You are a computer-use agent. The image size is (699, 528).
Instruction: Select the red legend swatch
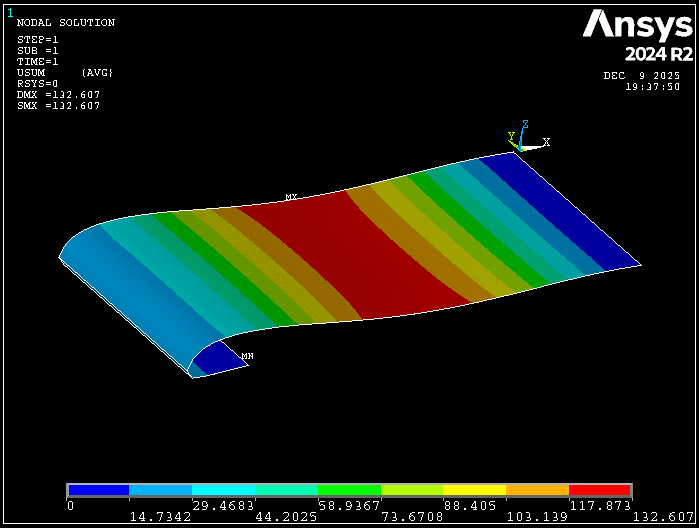pyautogui.click(x=600, y=490)
